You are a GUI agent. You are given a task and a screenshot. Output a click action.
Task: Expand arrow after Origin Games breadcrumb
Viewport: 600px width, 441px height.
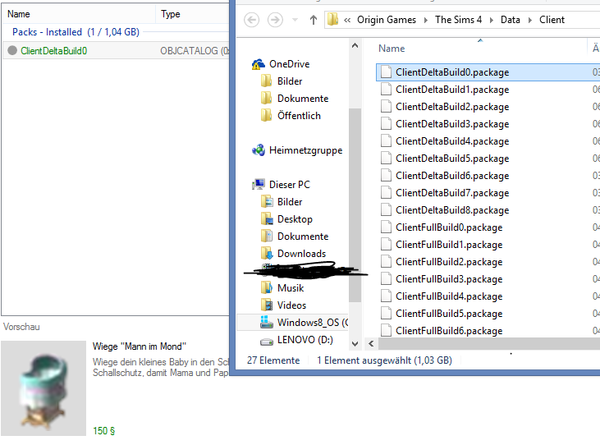pos(426,20)
